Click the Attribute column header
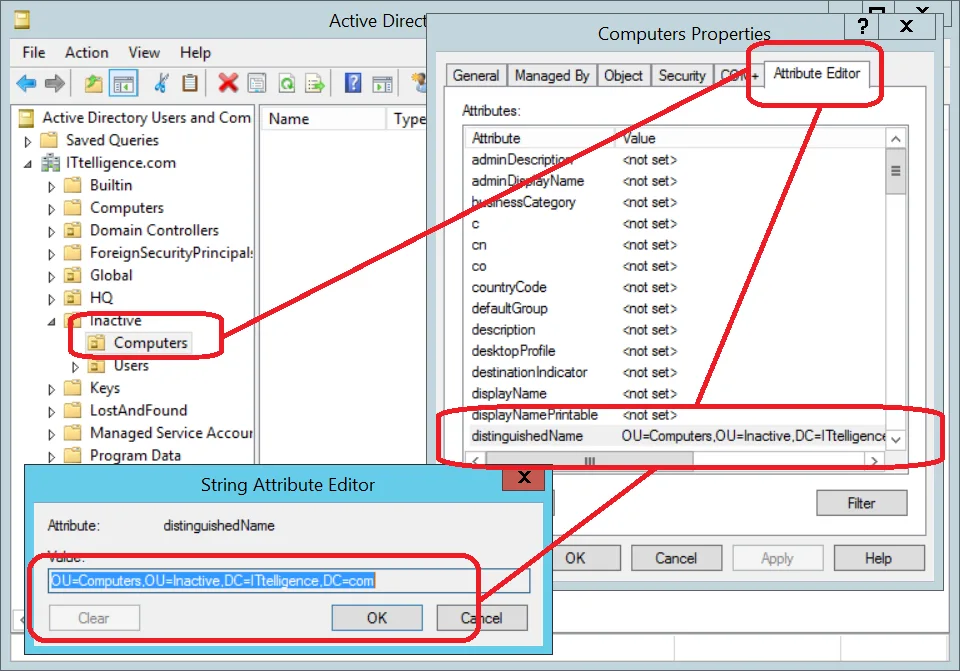 click(539, 138)
